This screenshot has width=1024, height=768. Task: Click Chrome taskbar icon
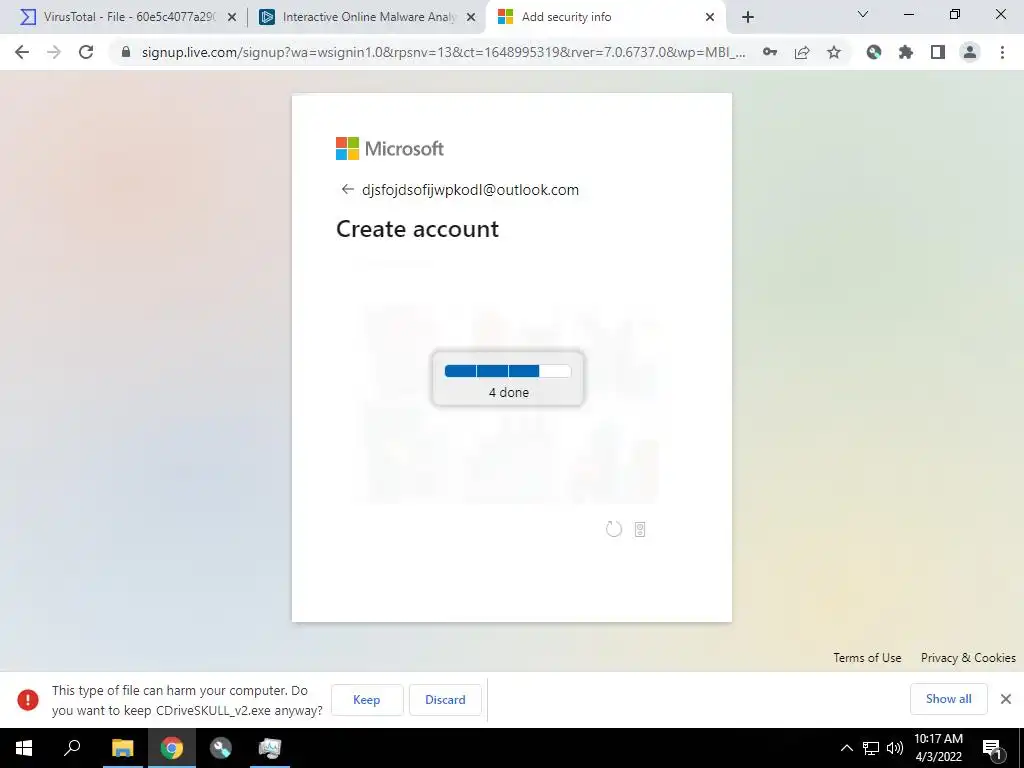(x=172, y=748)
